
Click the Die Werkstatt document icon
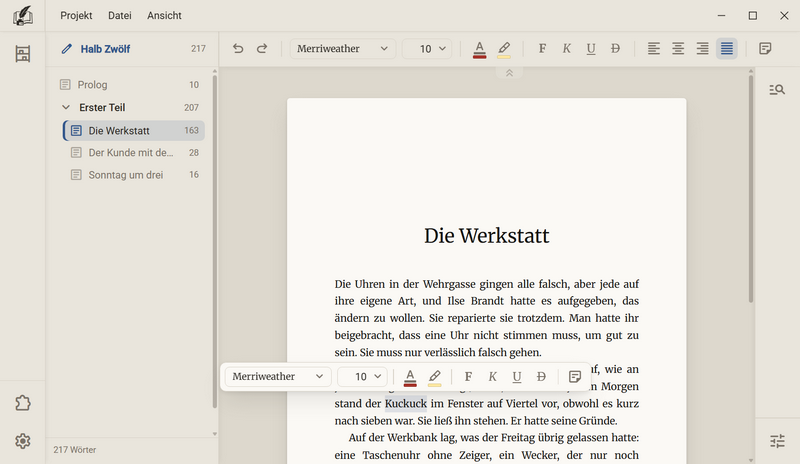pyautogui.click(x=76, y=131)
